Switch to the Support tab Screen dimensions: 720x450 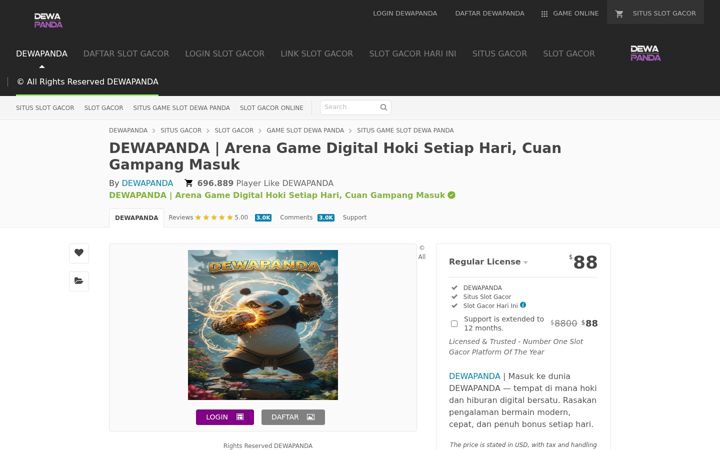point(354,218)
